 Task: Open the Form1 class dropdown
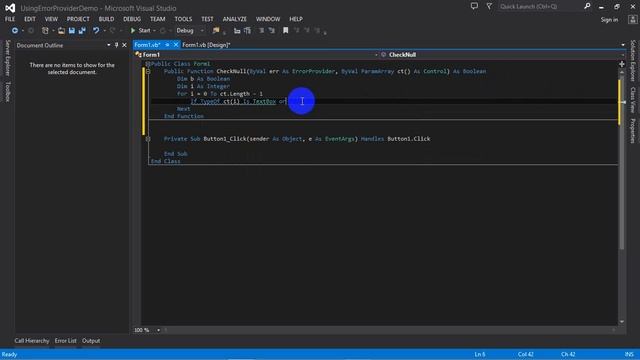coord(256,55)
